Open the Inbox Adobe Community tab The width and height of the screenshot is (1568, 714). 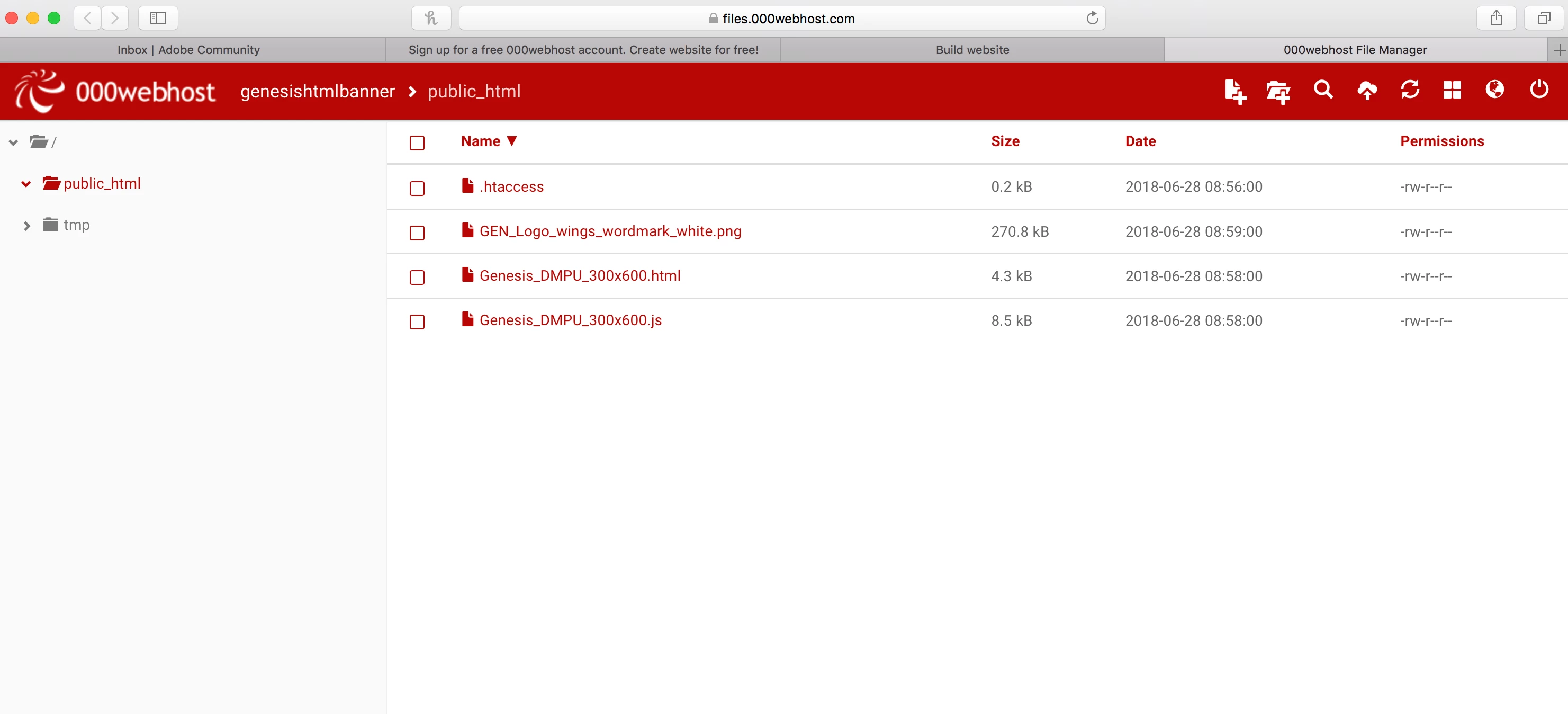[x=188, y=50]
